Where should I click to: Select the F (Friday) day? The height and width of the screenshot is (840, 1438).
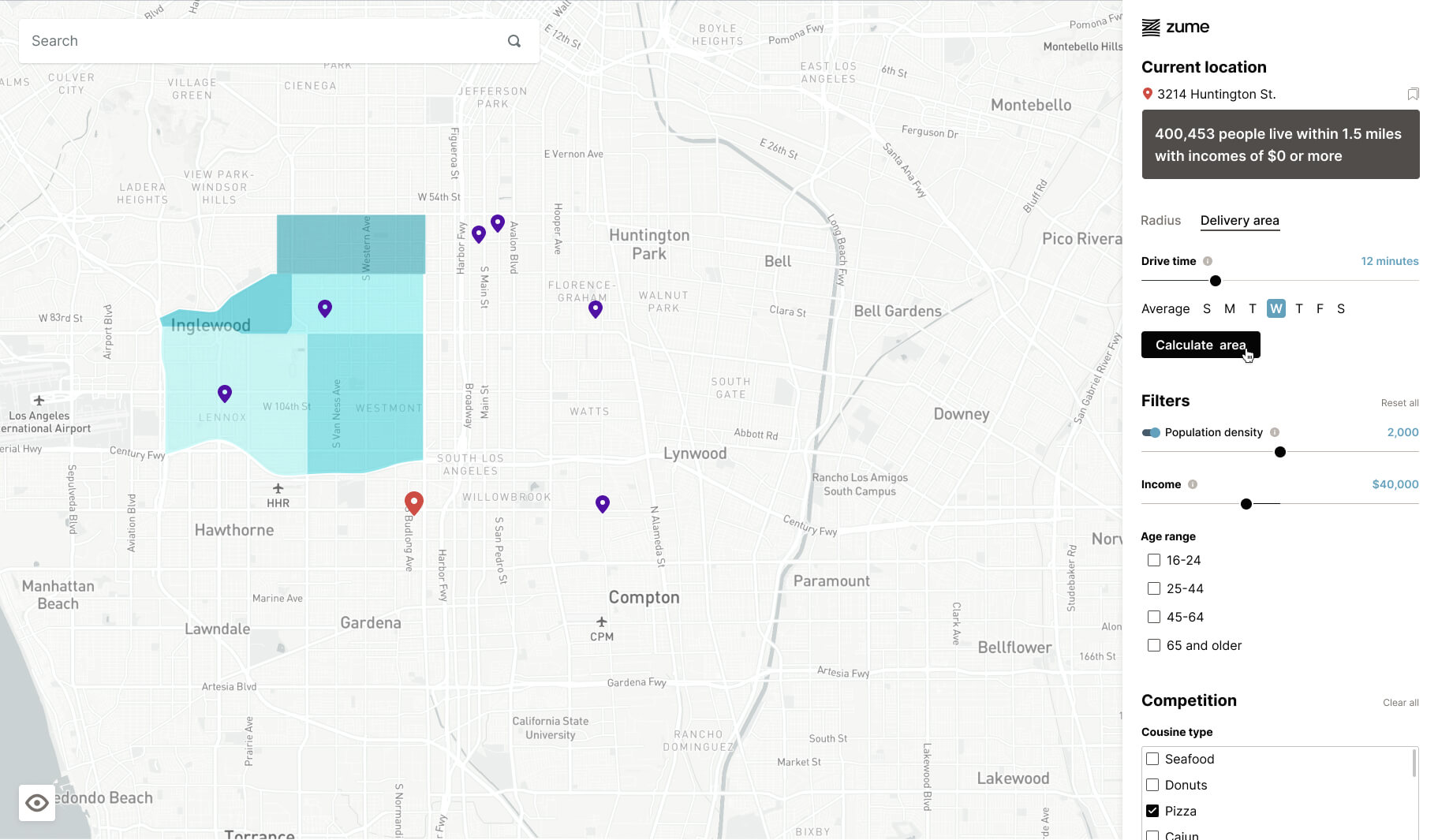click(x=1320, y=309)
